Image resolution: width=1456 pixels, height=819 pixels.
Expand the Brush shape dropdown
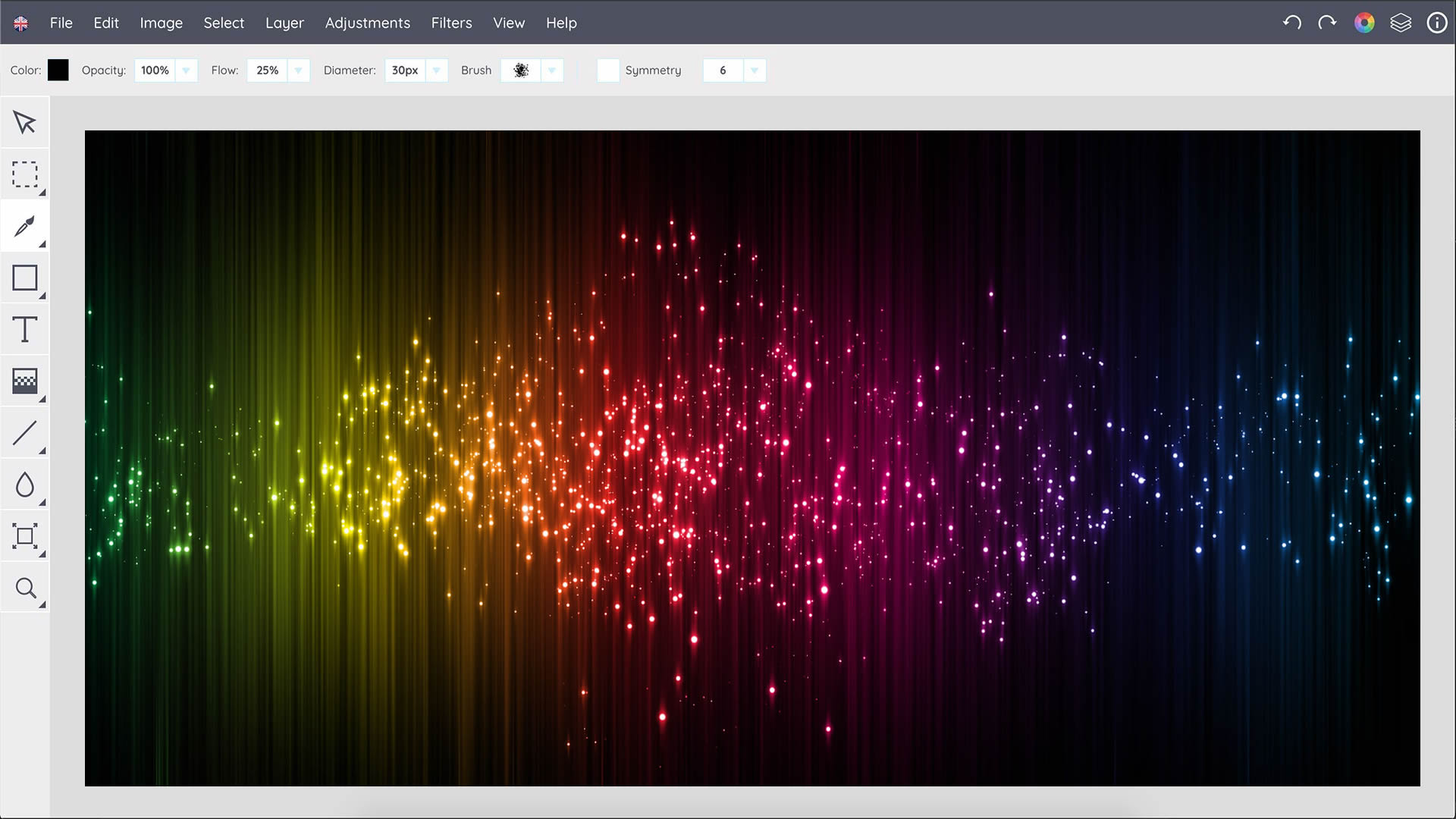552,71
